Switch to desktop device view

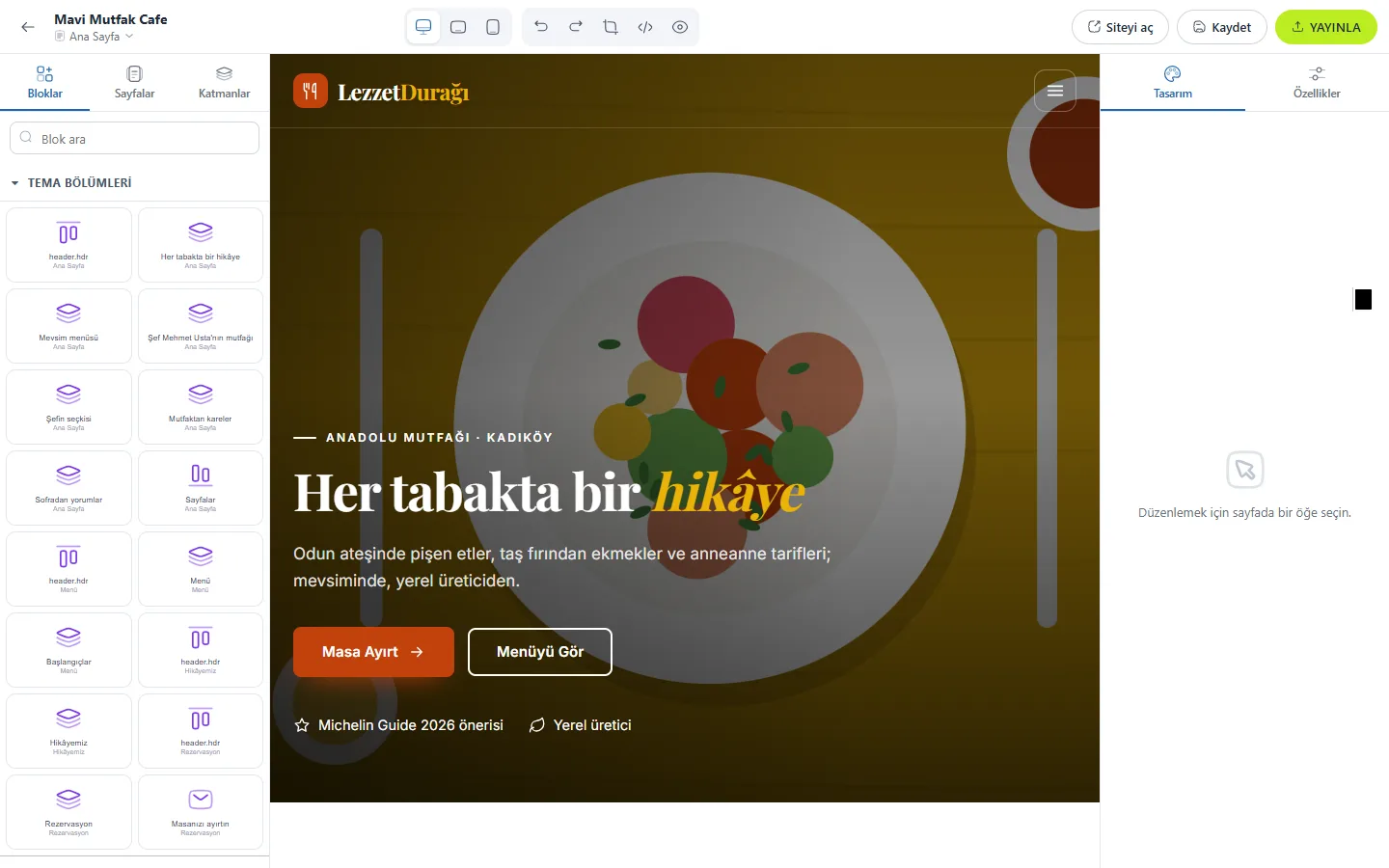pos(423,27)
